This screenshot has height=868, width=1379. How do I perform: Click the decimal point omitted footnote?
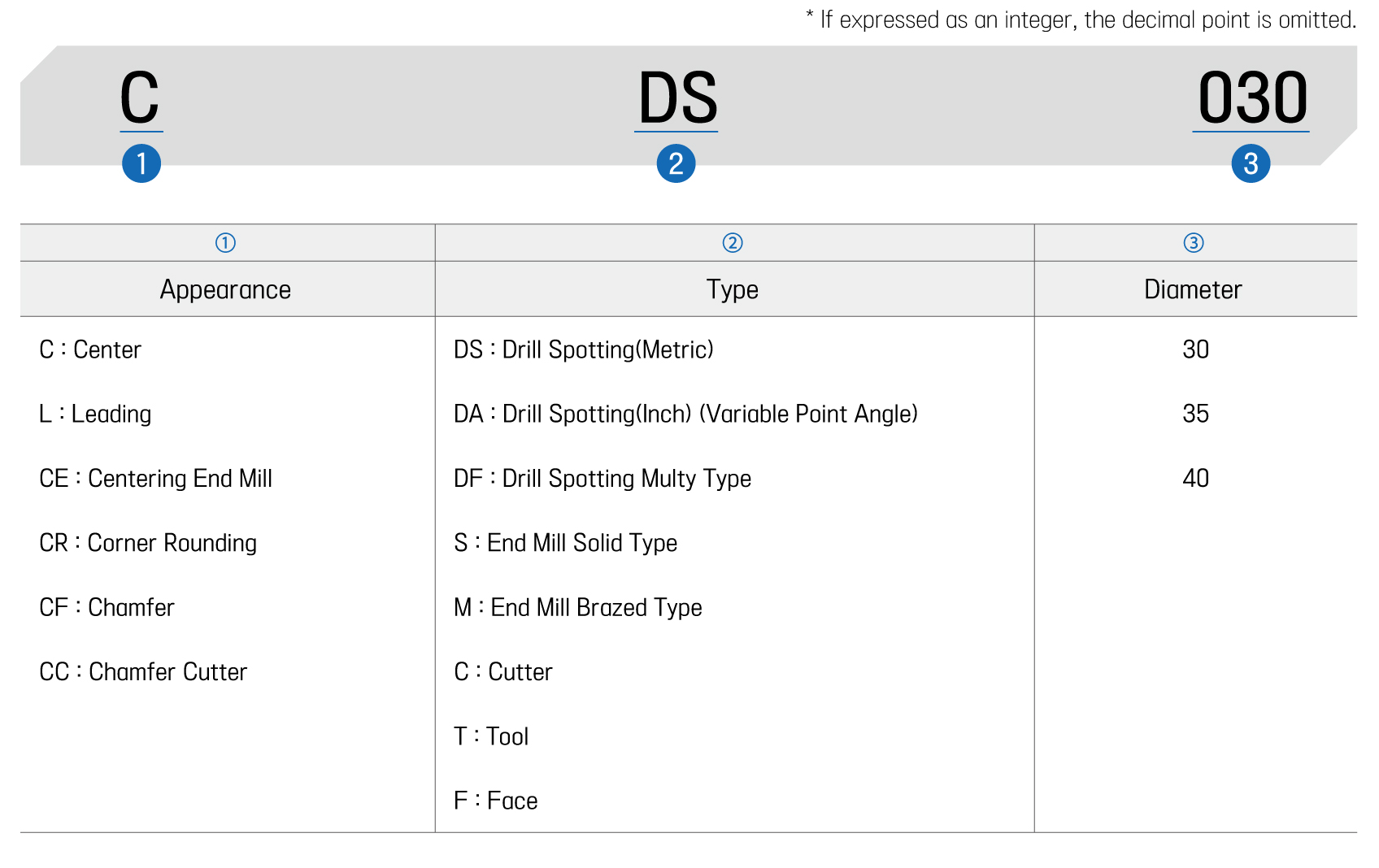pyautogui.click(x=1081, y=20)
